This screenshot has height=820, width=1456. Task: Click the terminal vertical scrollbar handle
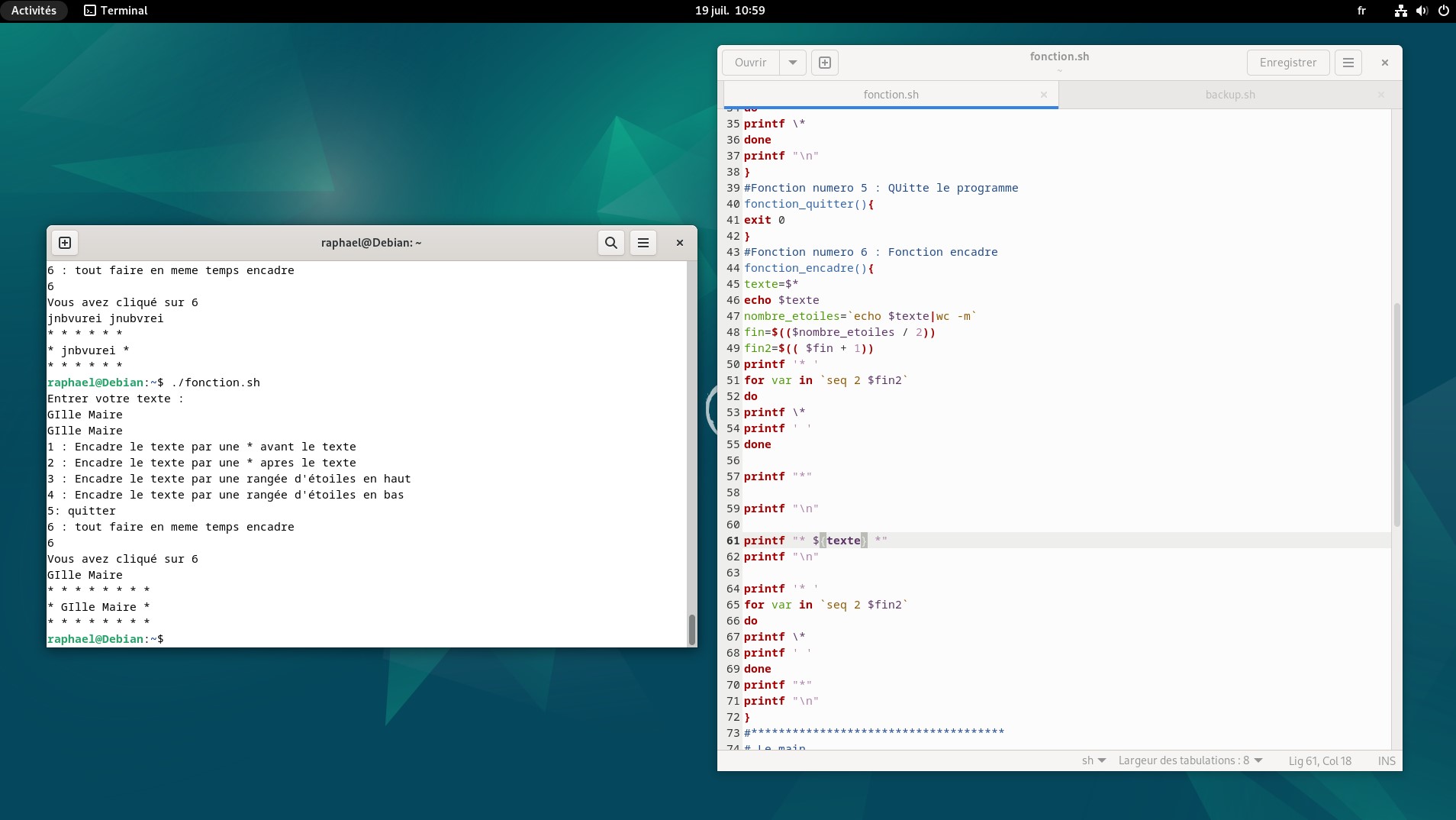[x=691, y=630]
